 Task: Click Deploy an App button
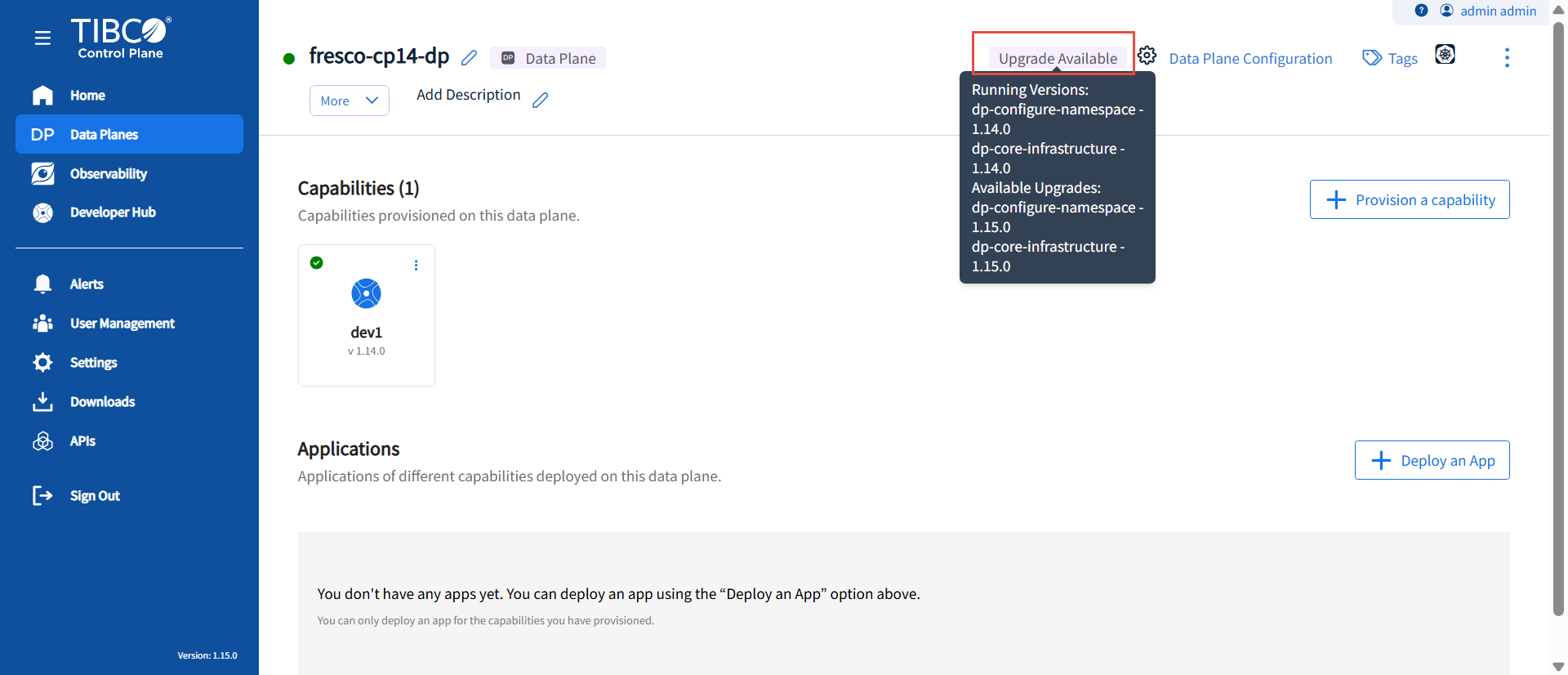click(x=1432, y=460)
